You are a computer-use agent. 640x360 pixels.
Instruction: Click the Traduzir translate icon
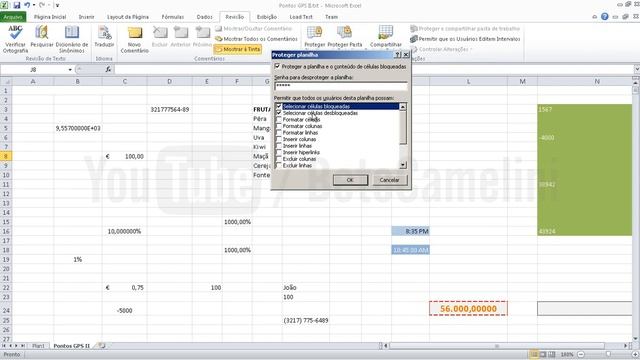(104, 33)
